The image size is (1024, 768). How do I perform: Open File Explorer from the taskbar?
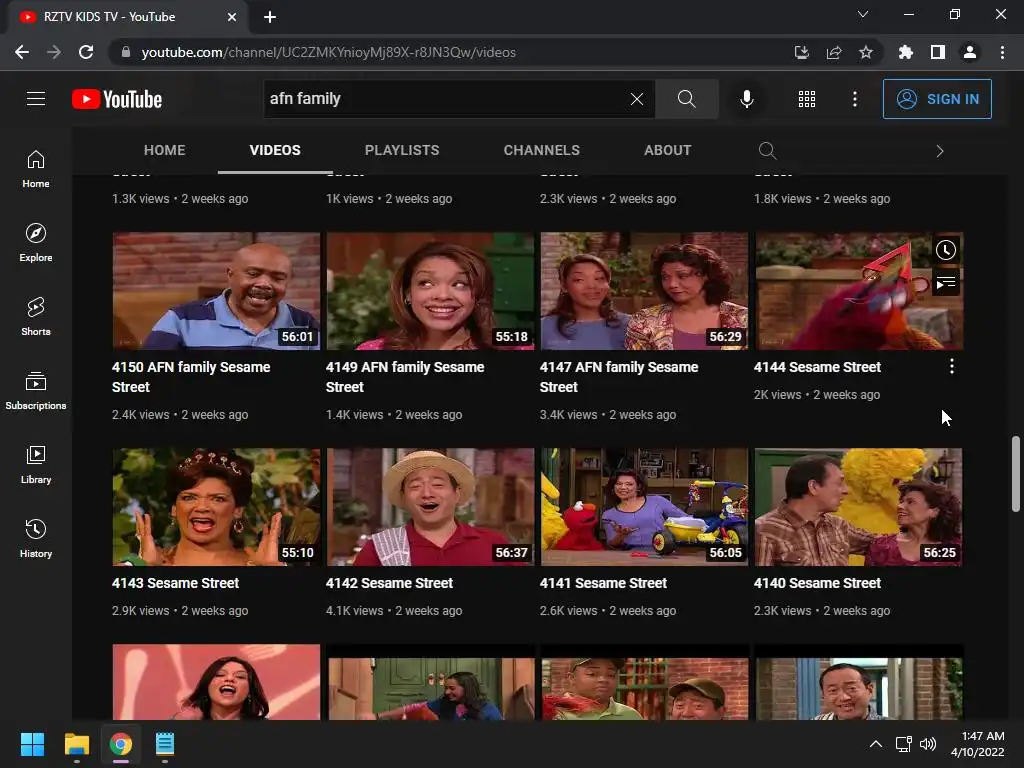(76, 744)
